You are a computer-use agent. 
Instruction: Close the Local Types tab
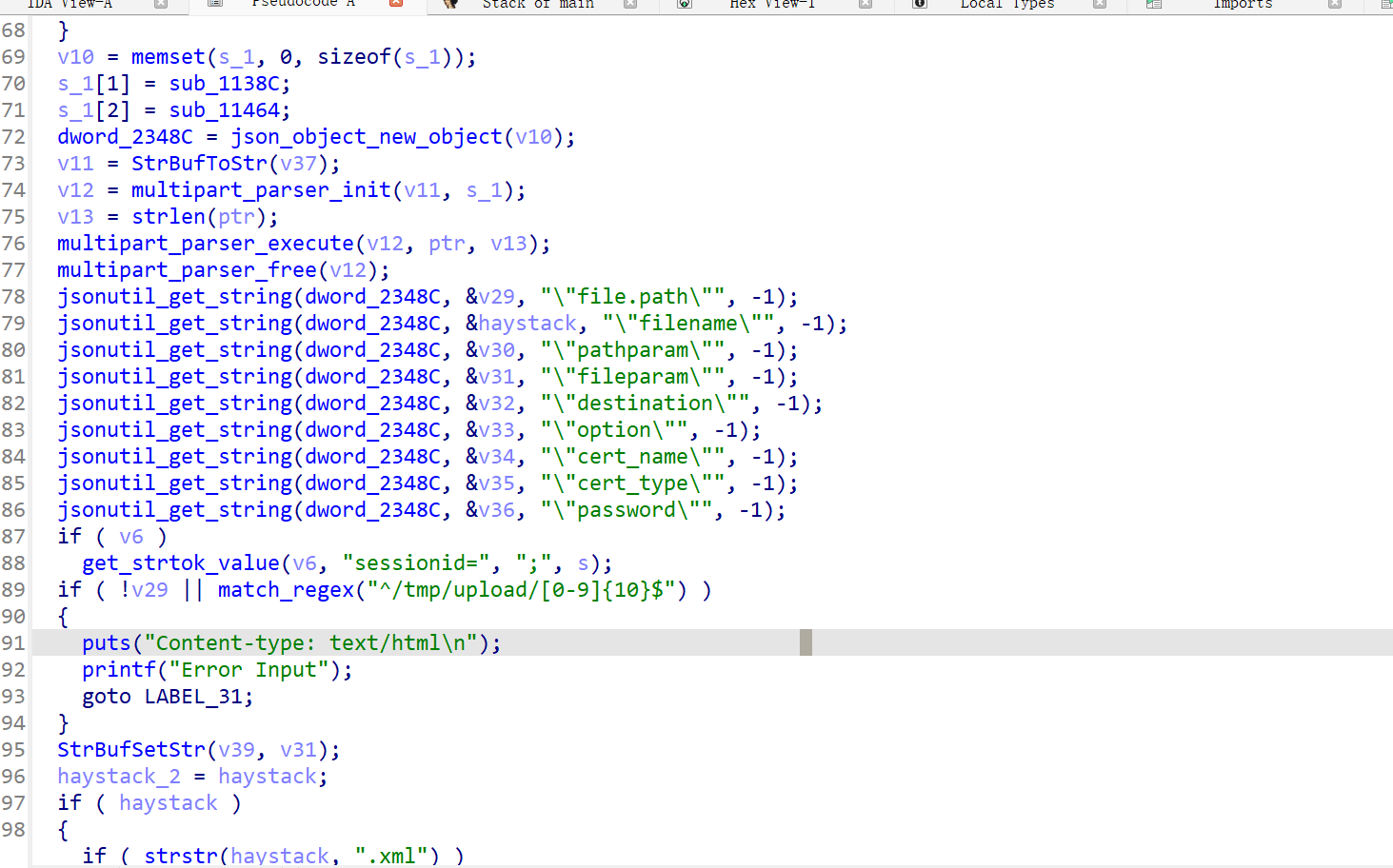pos(1100,4)
